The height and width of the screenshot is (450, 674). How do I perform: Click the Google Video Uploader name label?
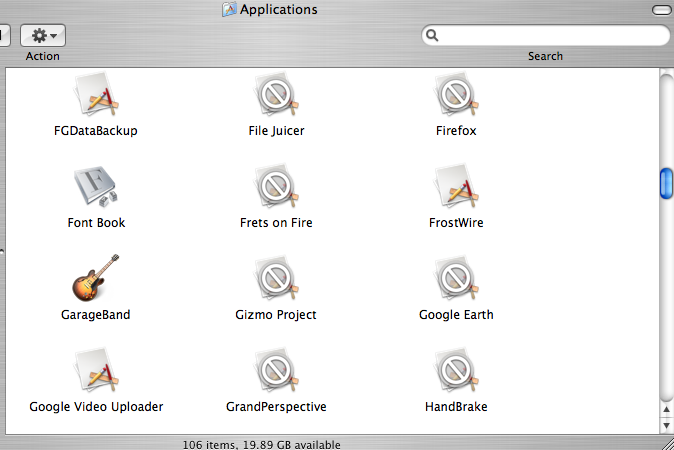coord(96,407)
